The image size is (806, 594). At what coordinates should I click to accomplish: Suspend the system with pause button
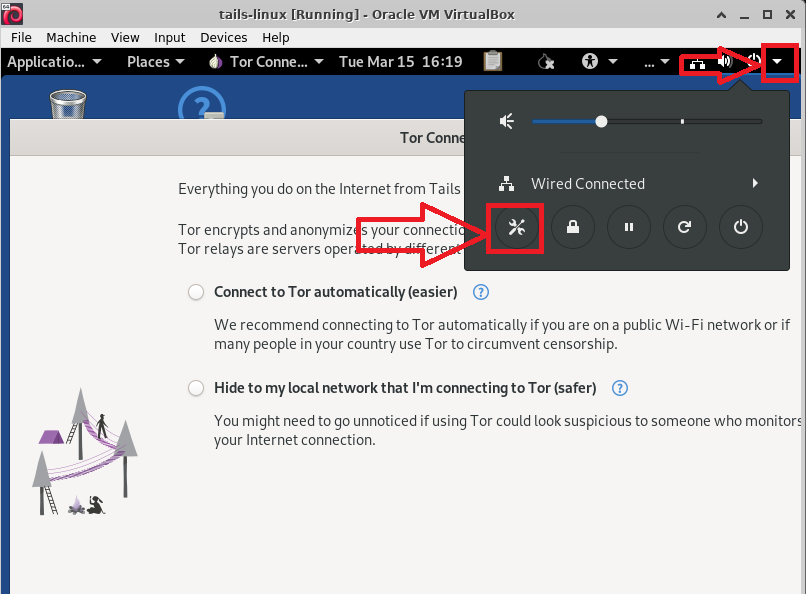click(x=629, y=227)
